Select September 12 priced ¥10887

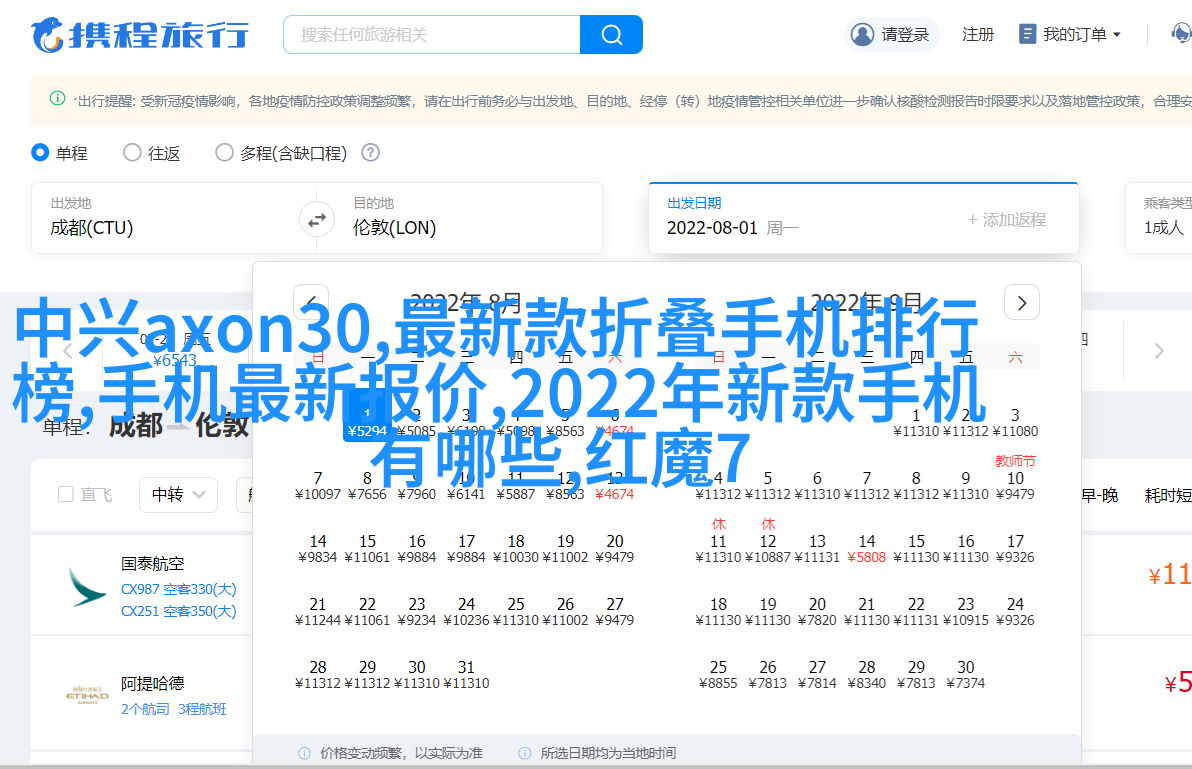(x=768, y=542)
